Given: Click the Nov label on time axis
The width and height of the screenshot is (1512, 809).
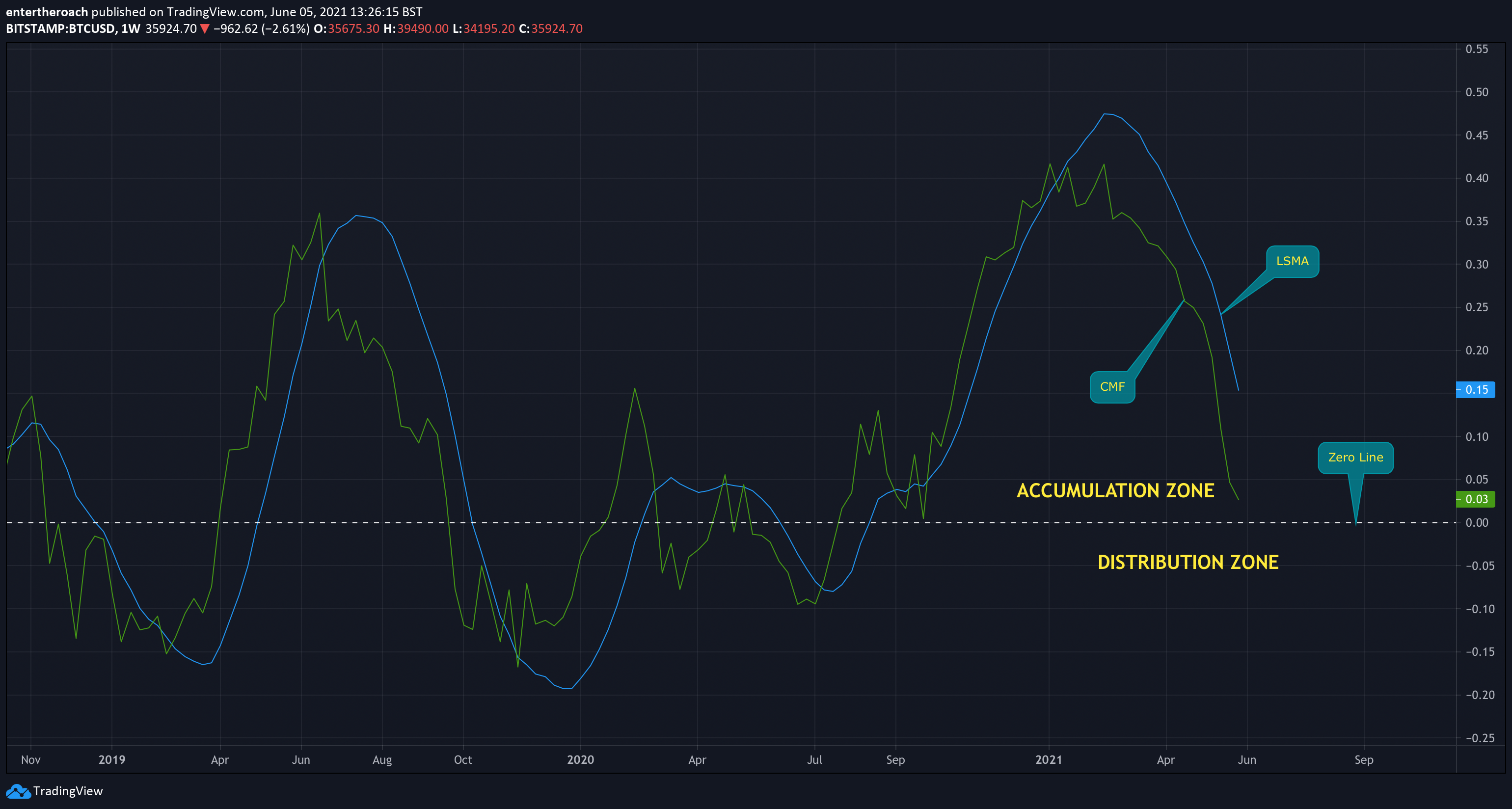Looking at the screenshot, I should [x=30, y=760].
